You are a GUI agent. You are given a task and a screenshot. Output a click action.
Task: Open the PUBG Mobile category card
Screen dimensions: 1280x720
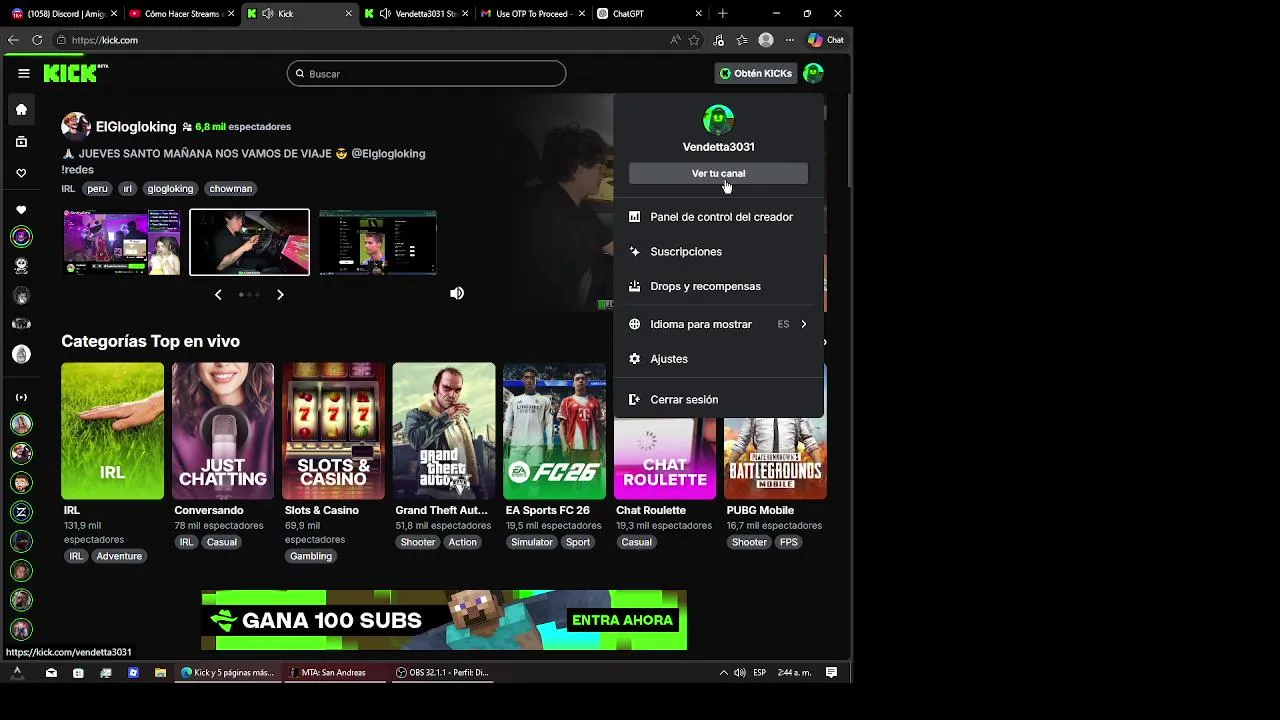click(x=775, y=458)
